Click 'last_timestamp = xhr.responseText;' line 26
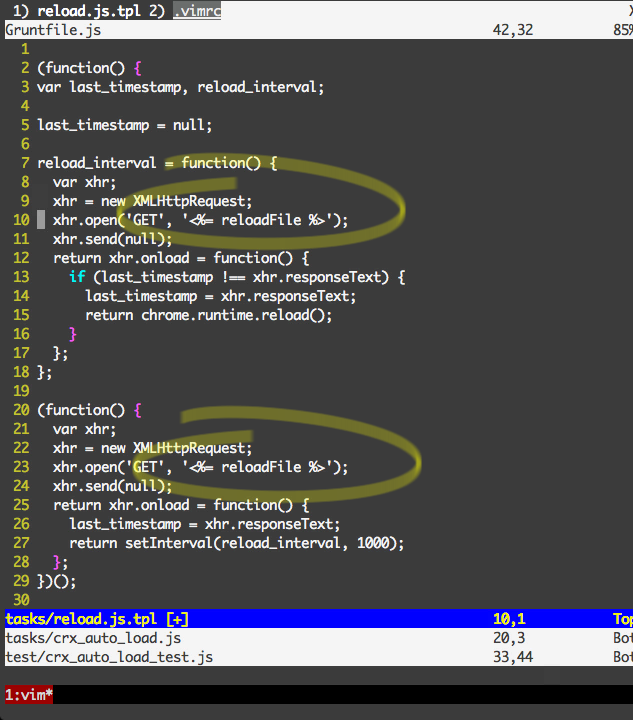 pyautogui.click(x=205, y=524)
